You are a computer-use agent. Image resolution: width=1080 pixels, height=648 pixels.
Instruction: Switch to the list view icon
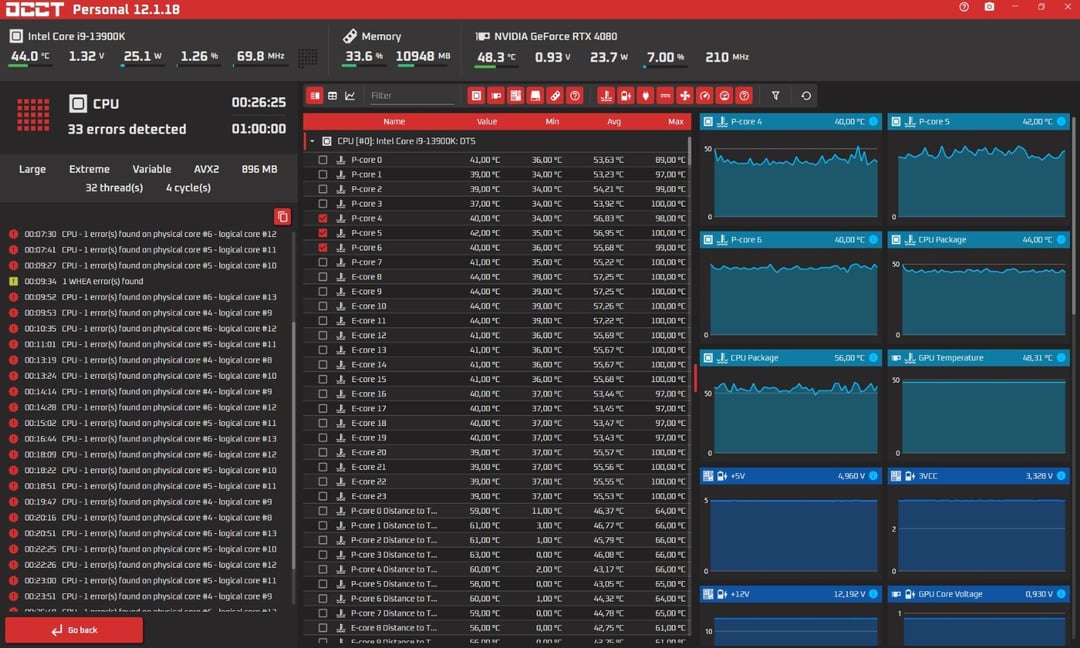pos(315,96)
